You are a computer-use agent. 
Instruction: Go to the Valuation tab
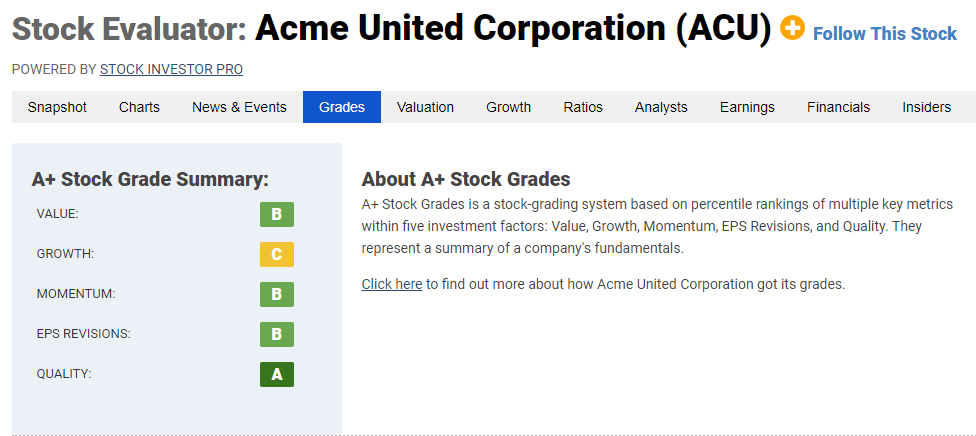pyautogui.click(x=426, y=107)
